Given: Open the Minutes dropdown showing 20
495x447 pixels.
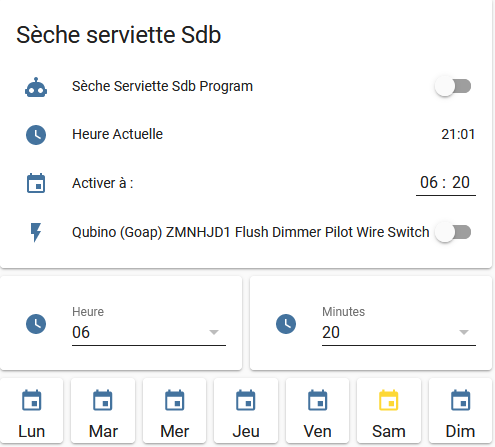Looking at the screenshot, I should pyautogui.click(x=399, y=332).
